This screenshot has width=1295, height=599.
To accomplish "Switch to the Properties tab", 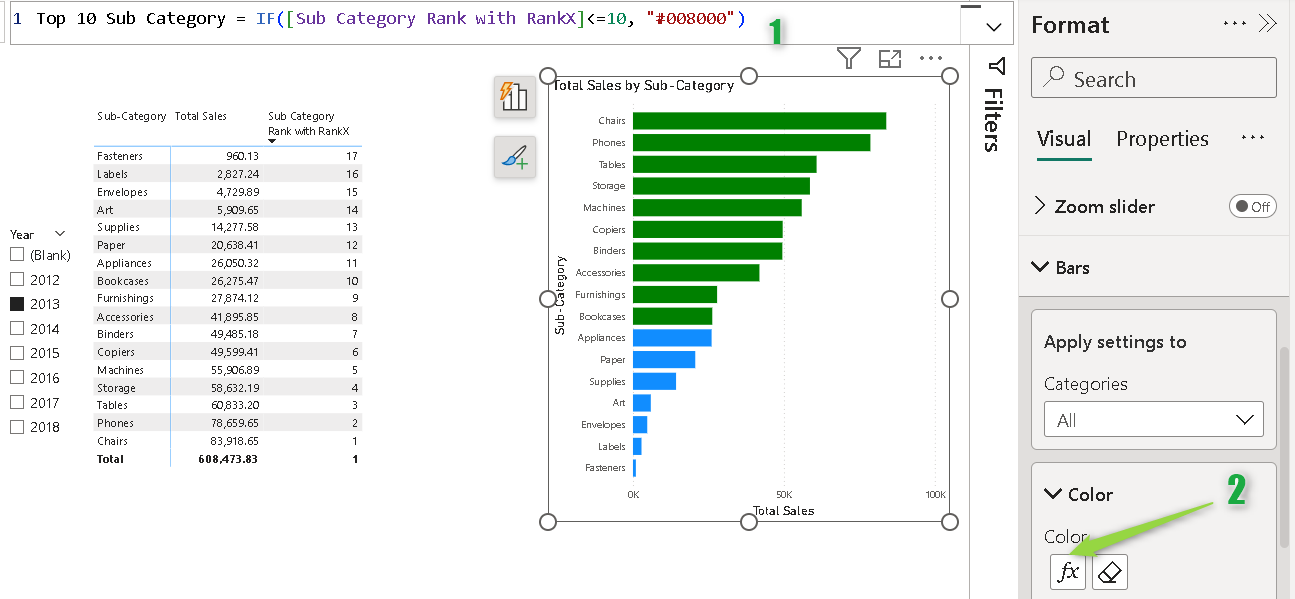I will pyautogui.click(x=1162, y=139).
